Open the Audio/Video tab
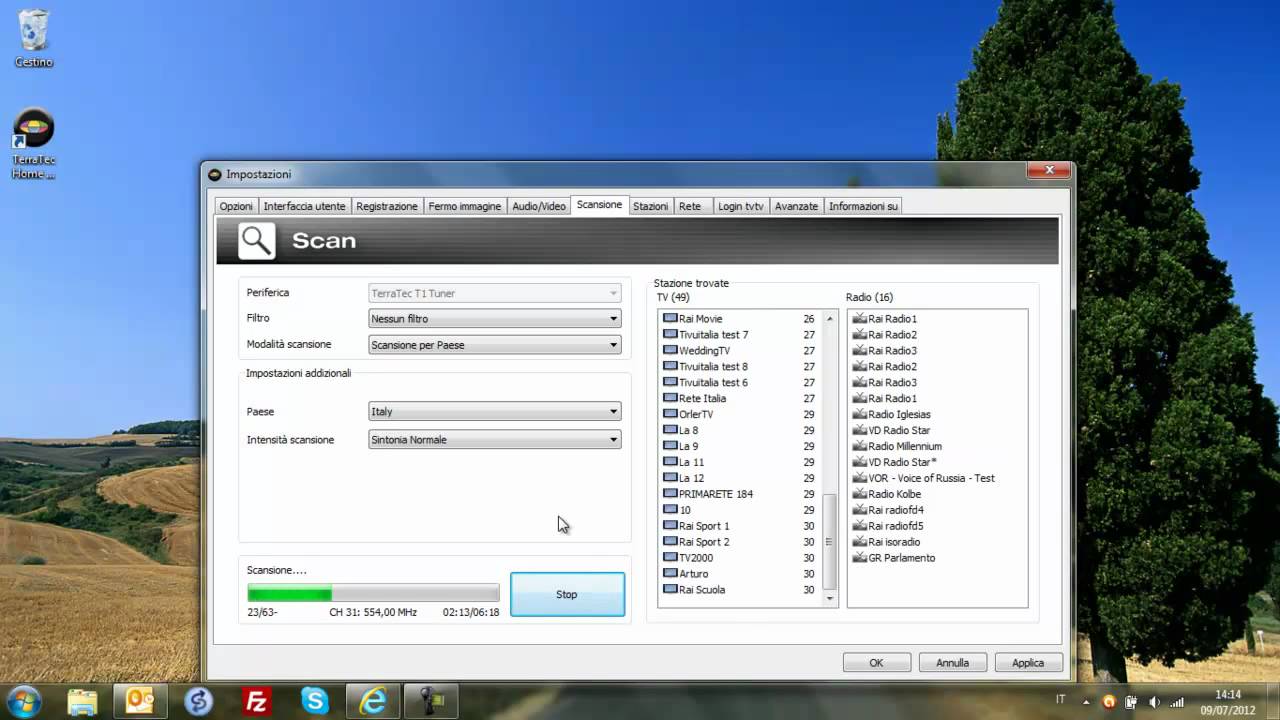This screenshot has height=720, width=1280. 539,206
